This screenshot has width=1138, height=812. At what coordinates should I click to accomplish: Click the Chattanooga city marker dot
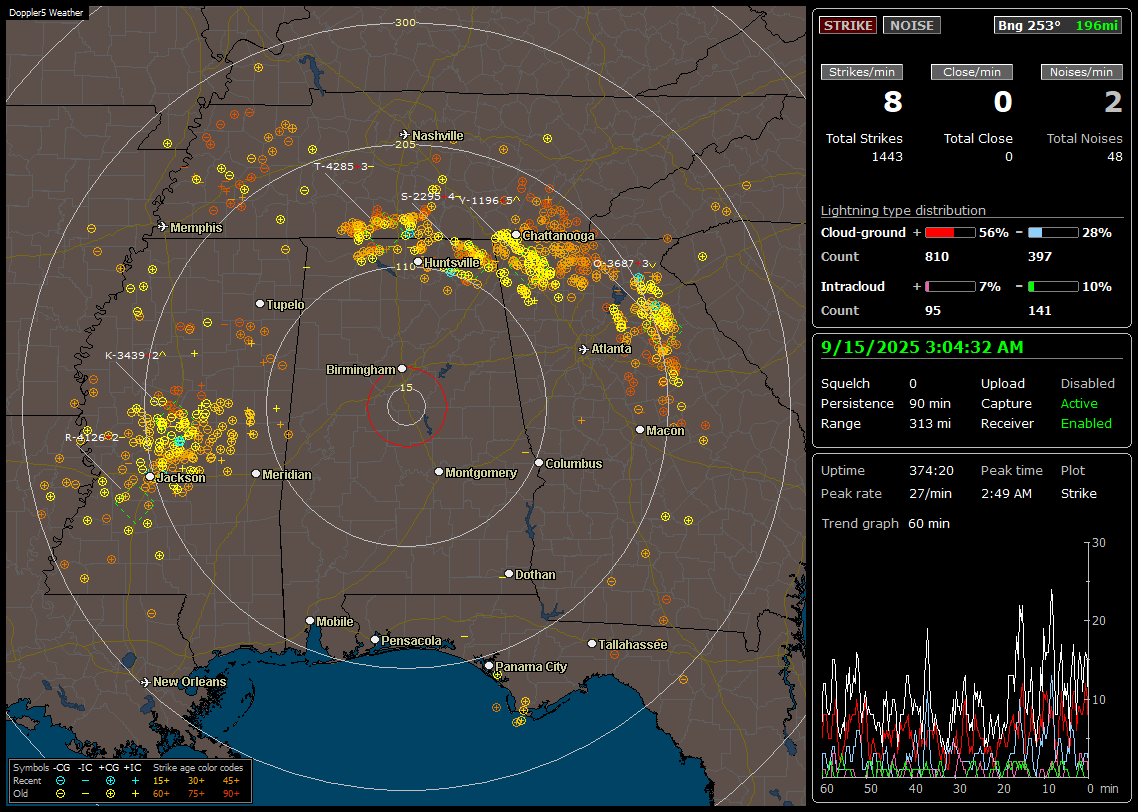(x=516, y=234)
